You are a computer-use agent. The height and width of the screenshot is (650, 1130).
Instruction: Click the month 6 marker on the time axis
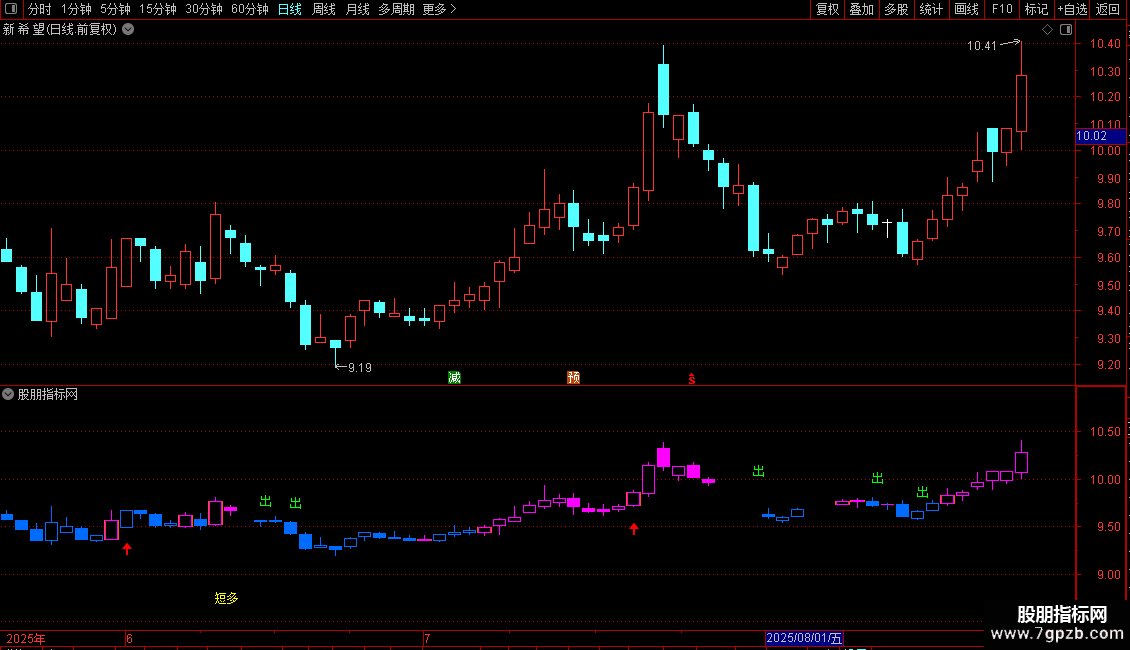(129, 638)
